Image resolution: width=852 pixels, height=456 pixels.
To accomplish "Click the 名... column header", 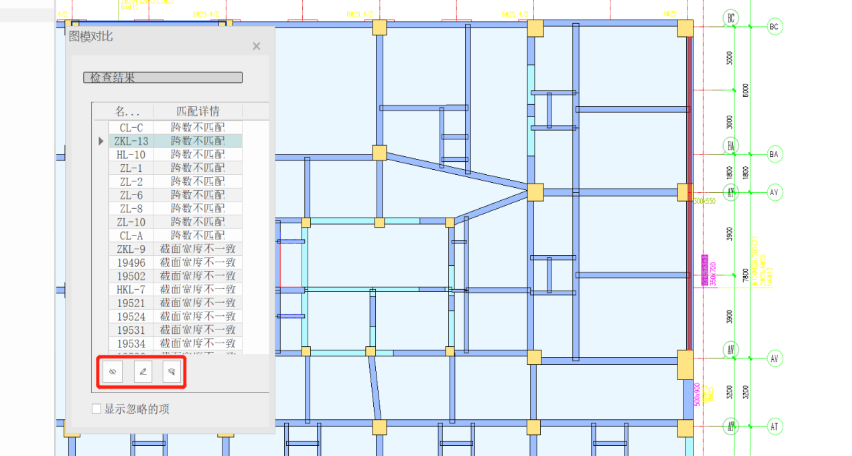I will tap(127, 111).
